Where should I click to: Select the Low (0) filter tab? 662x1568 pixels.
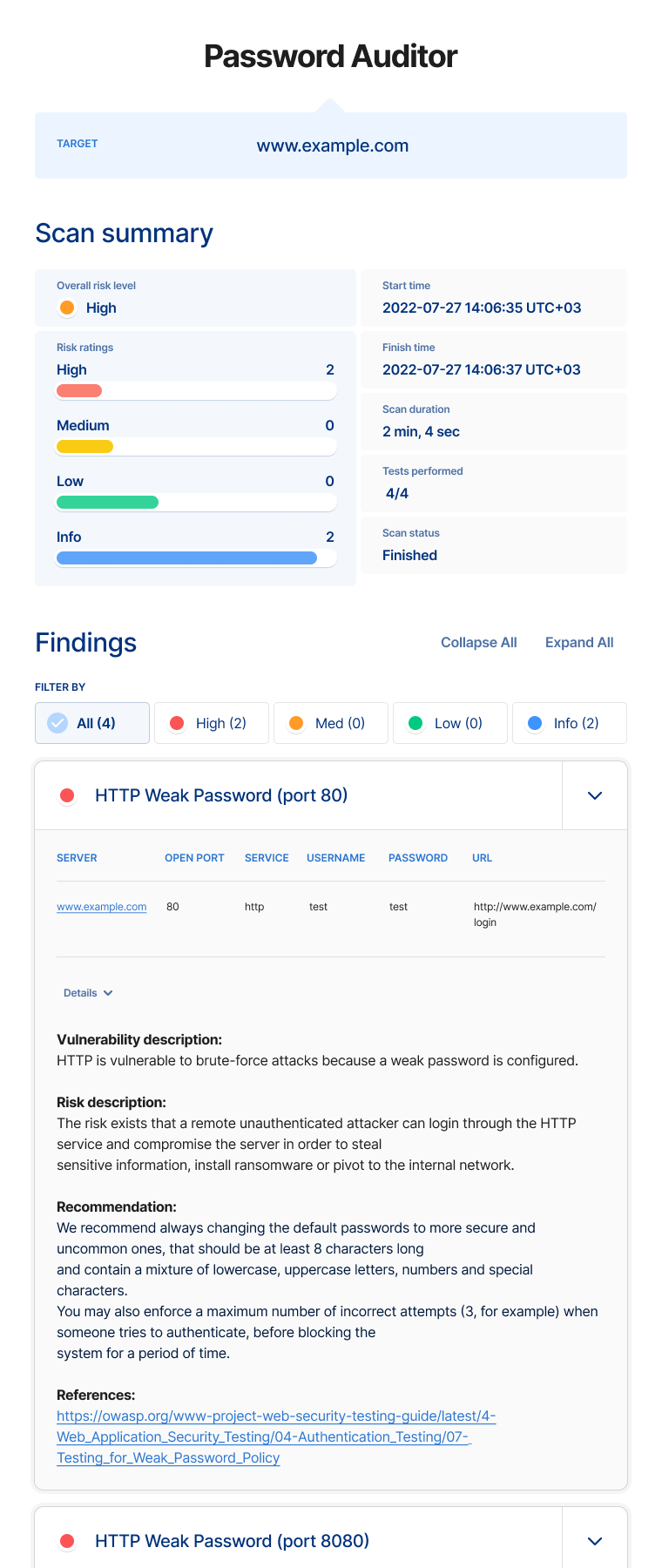point(449,723)
